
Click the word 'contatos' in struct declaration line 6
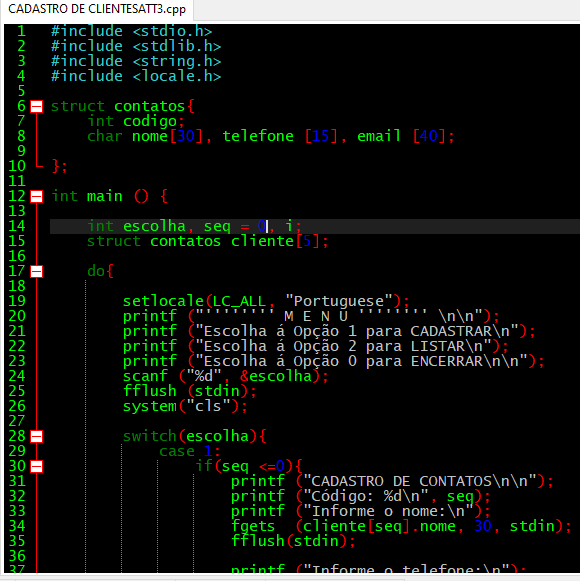(149, 107)
